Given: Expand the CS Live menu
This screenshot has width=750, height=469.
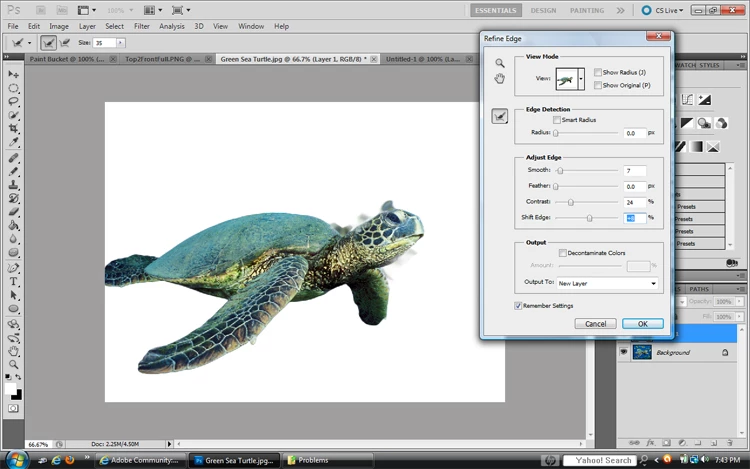Looking at the screenshot, I should 665,10.
